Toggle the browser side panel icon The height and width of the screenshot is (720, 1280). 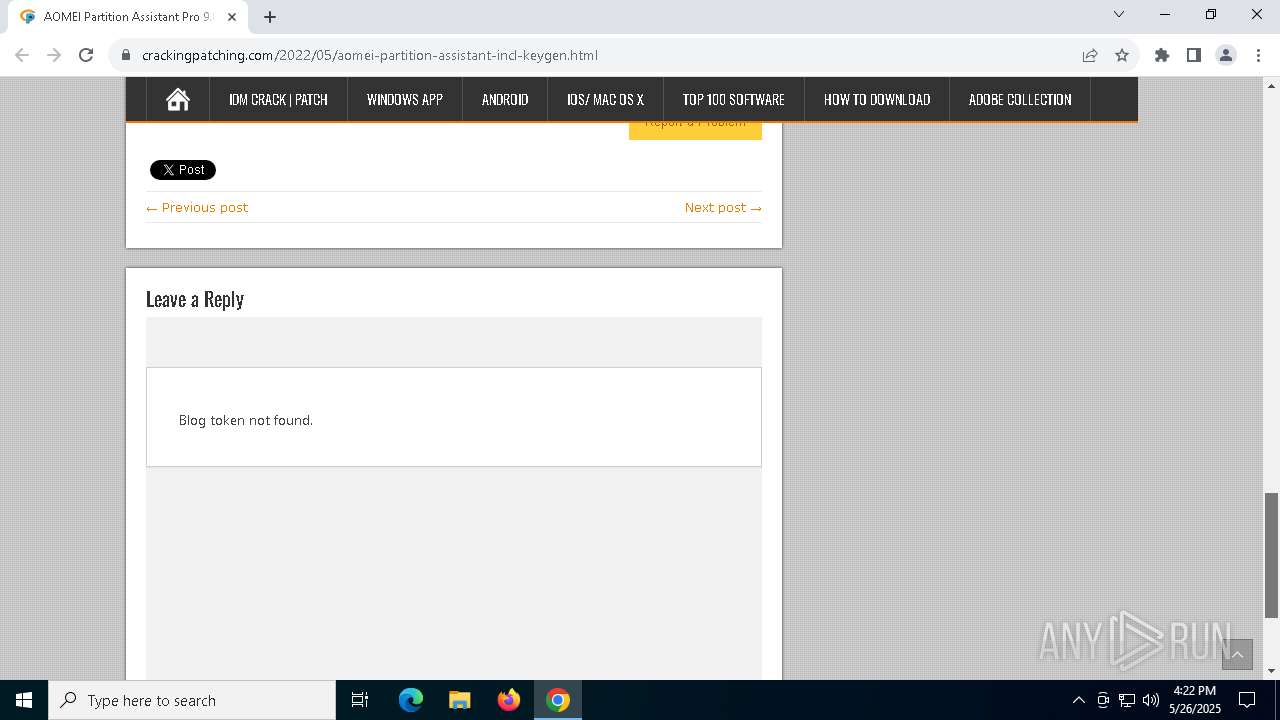[1194, 55]
